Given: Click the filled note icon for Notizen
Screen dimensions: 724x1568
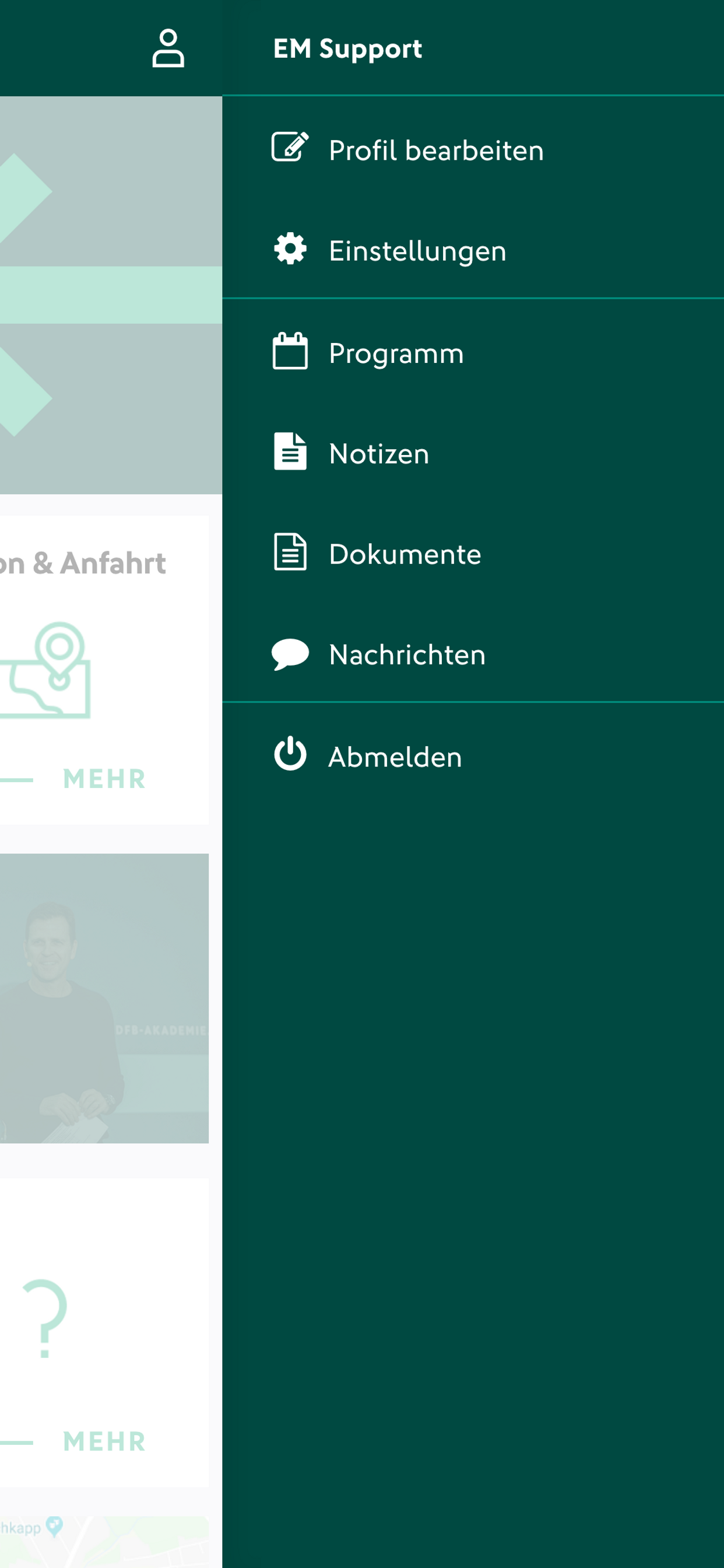Looking at the screenshot, I should 290,451.
